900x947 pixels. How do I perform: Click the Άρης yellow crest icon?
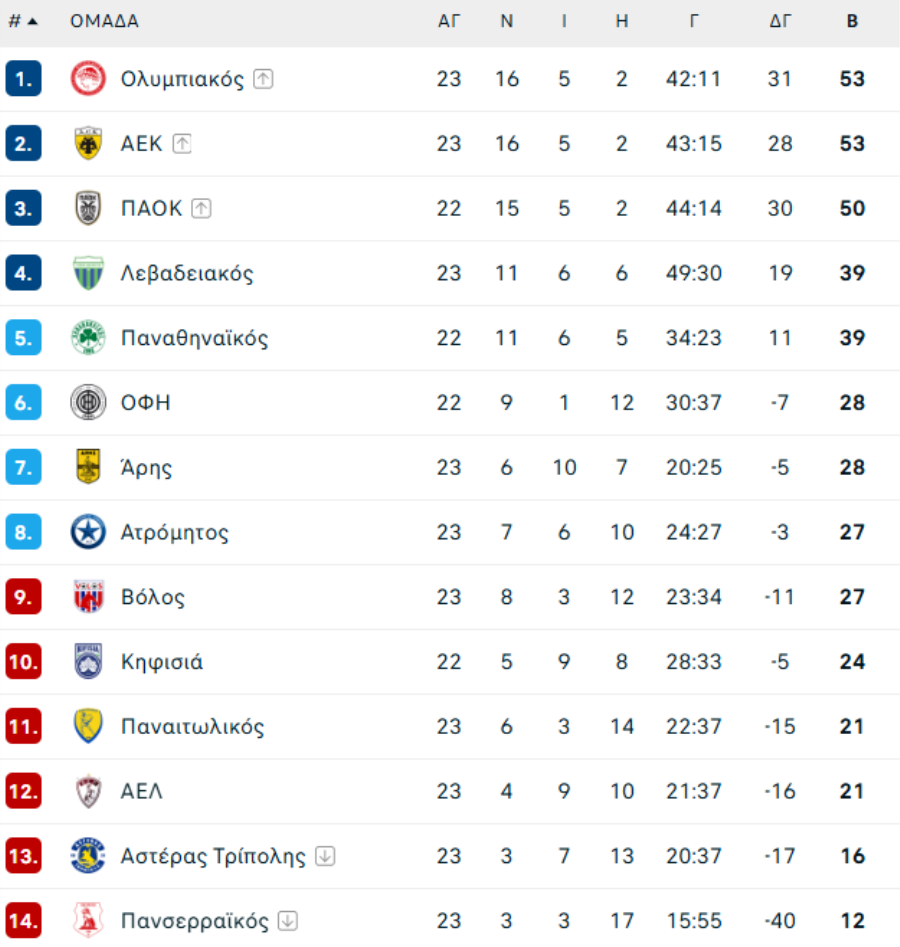point(88,467)
